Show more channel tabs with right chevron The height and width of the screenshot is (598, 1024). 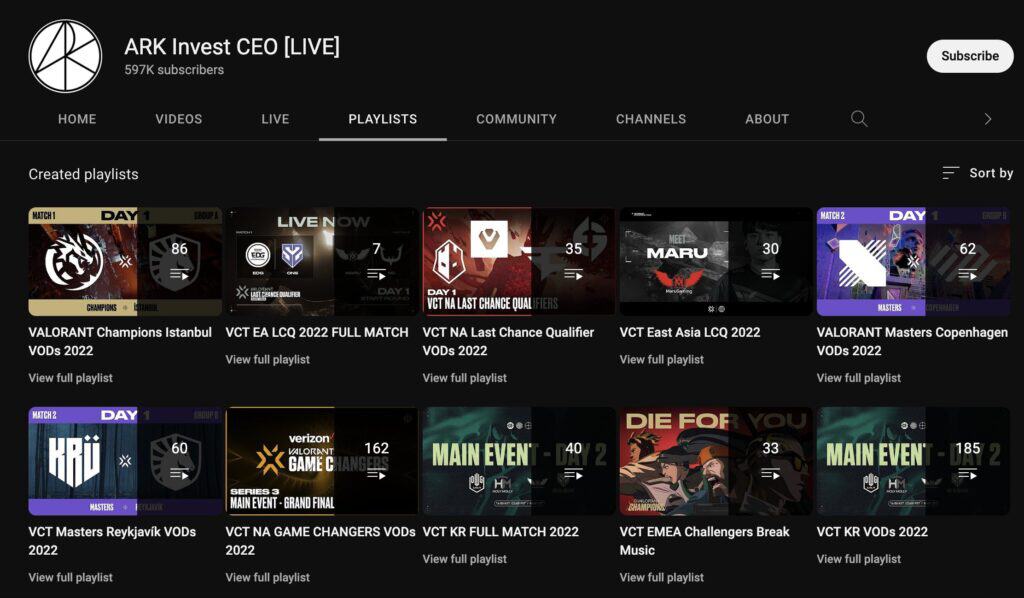tap(987, 119)
